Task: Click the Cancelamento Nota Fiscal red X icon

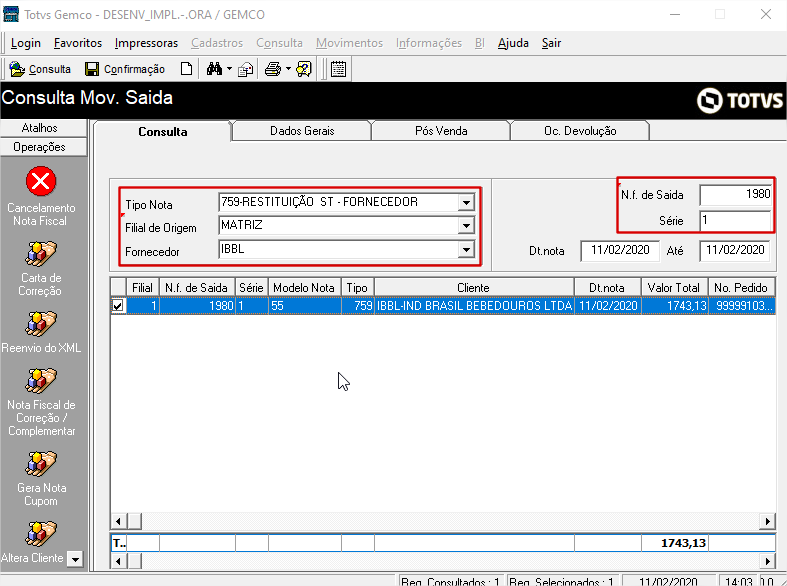Action: click(41, 181)
